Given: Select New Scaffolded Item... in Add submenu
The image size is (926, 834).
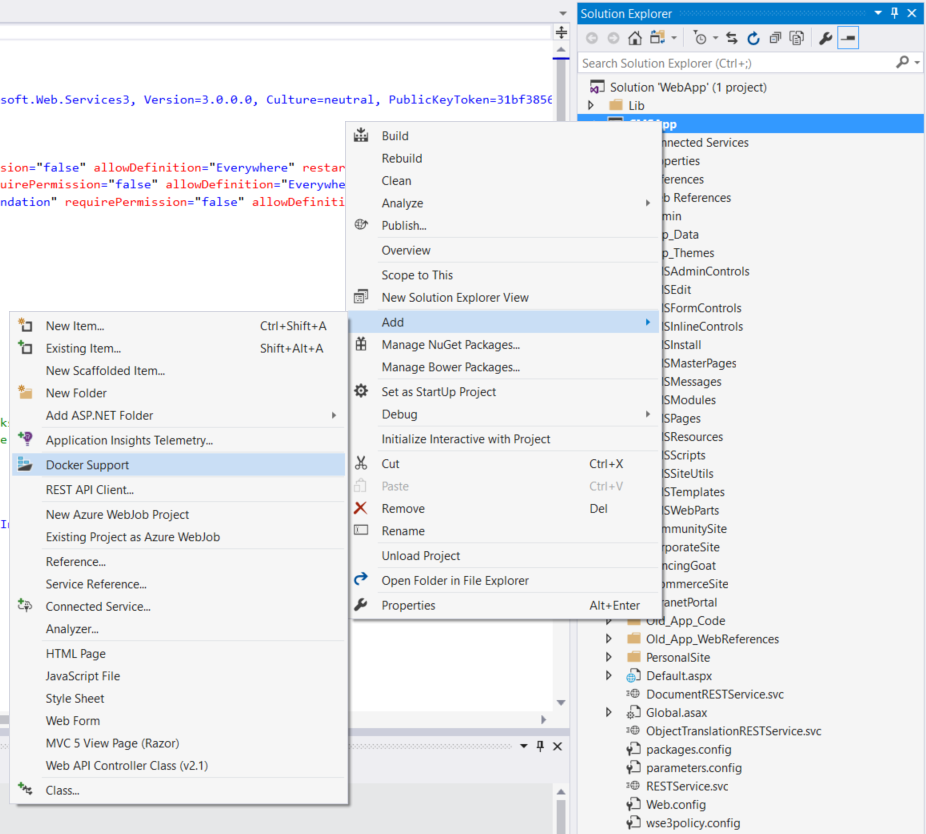Looking at the screenshot, I should pyautogui.click(x=178, y=370).
